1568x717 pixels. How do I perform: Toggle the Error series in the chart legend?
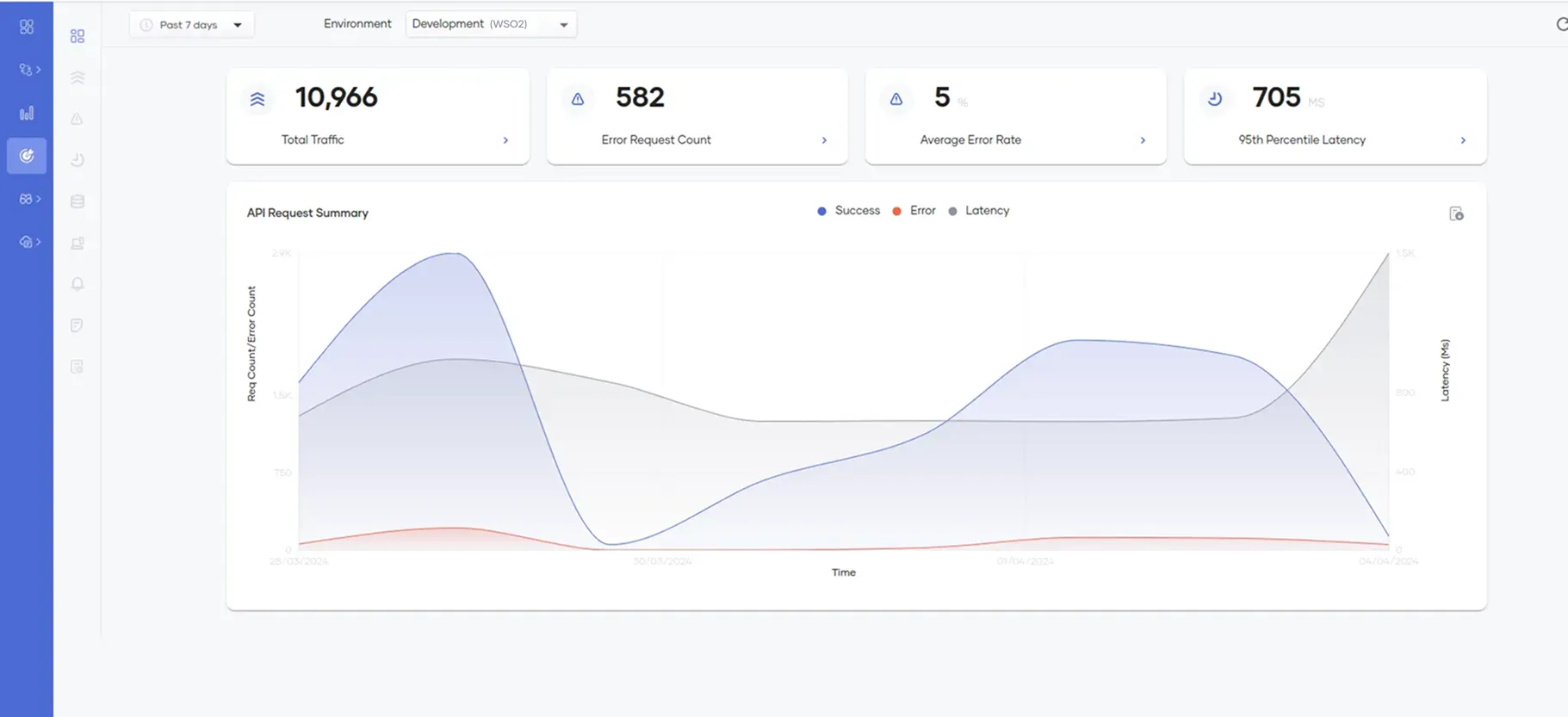click(914, 211)
